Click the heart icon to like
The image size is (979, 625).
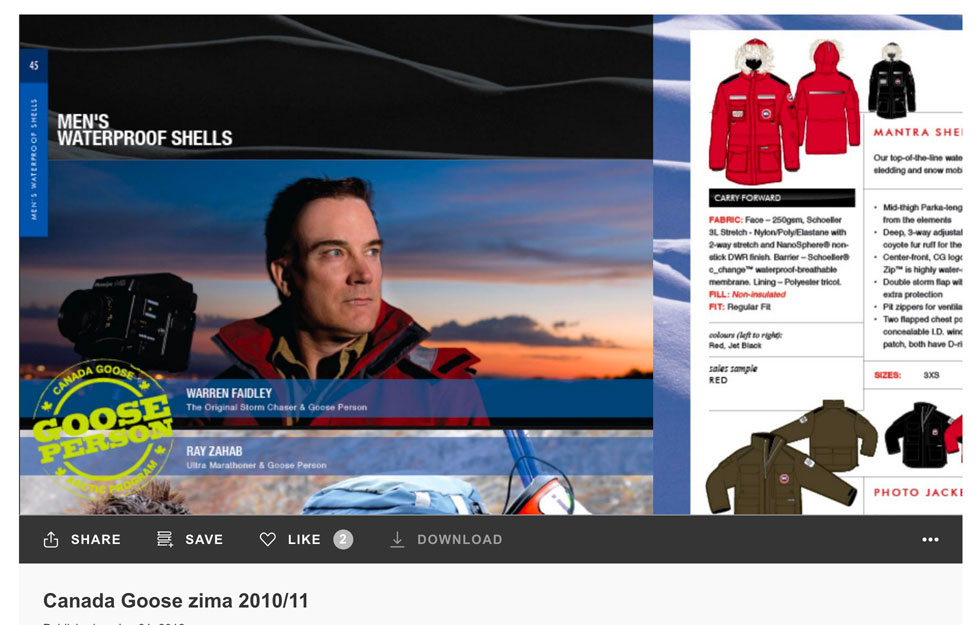[x=267, y=540]
